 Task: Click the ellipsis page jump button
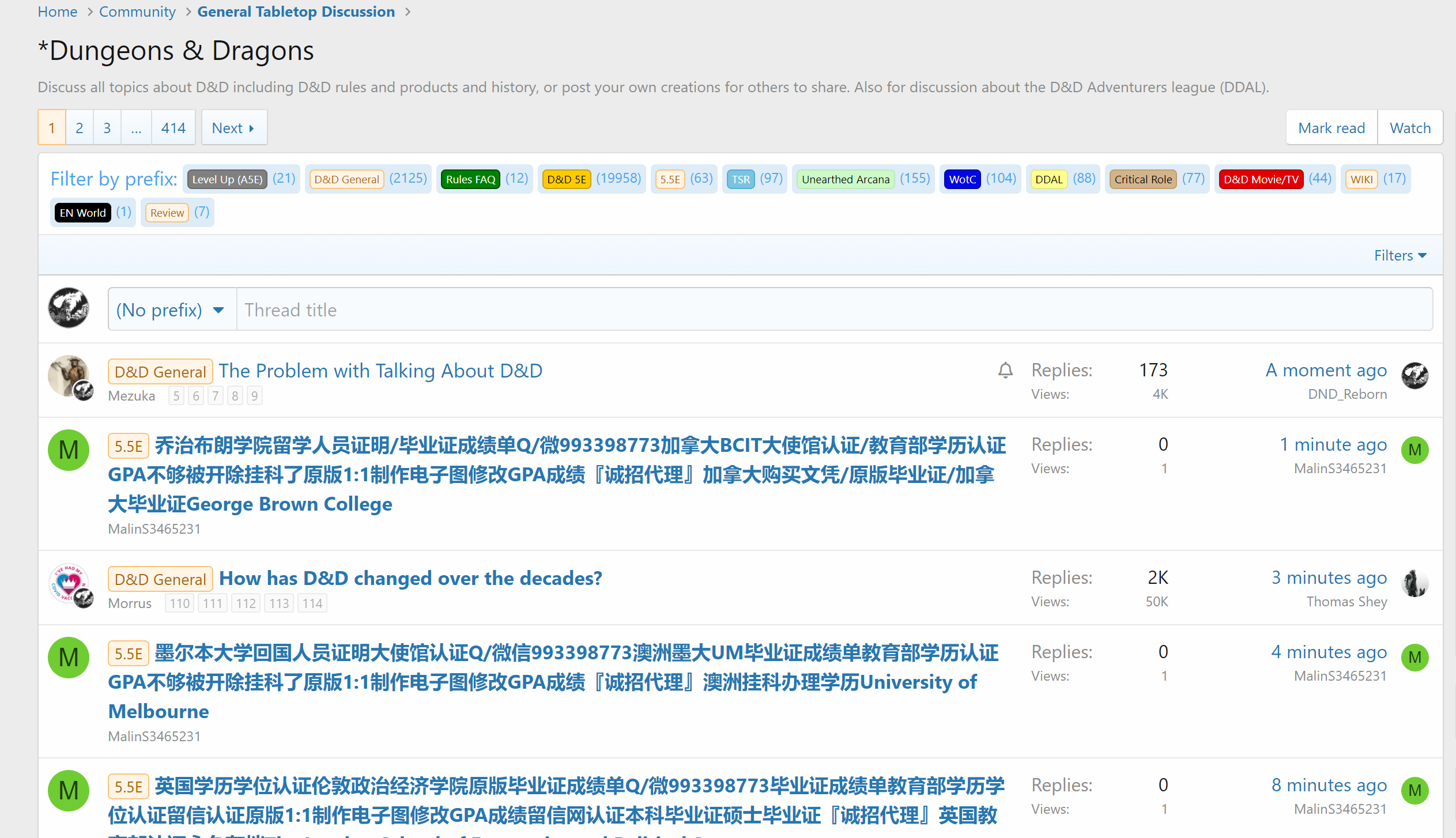pyautogui.click(x=137, y=127)
